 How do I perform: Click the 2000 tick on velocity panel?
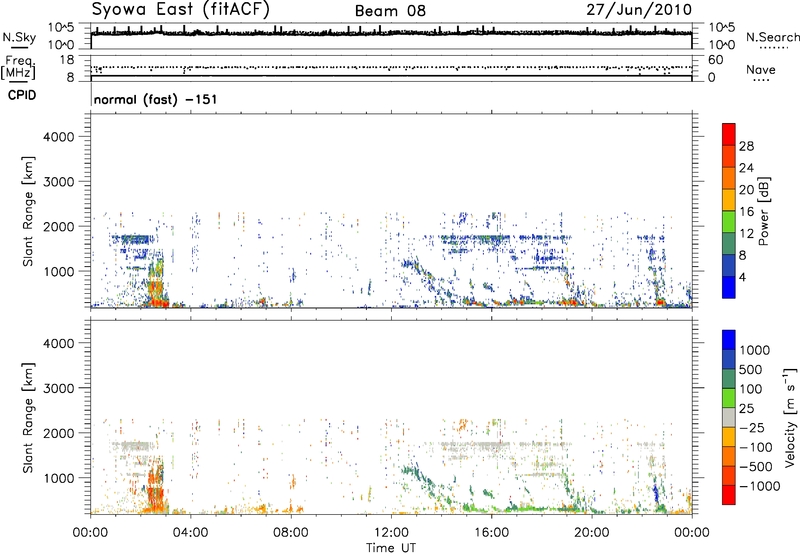pos(58,433)
